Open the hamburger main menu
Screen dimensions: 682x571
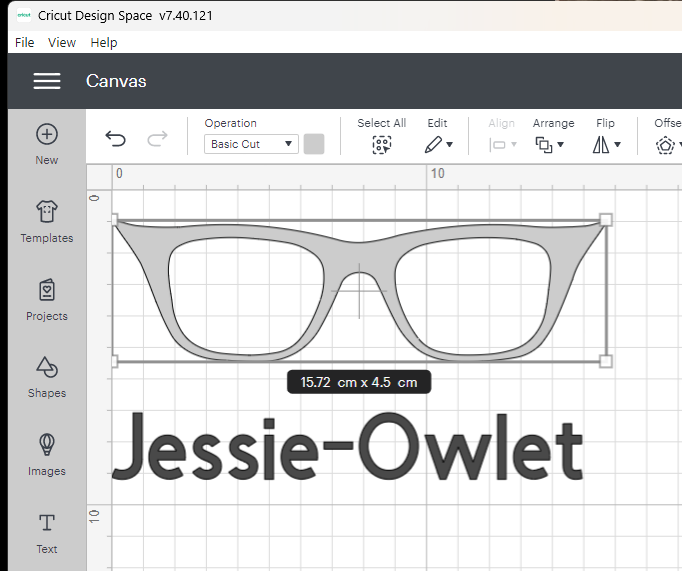(x=47, y=81)
